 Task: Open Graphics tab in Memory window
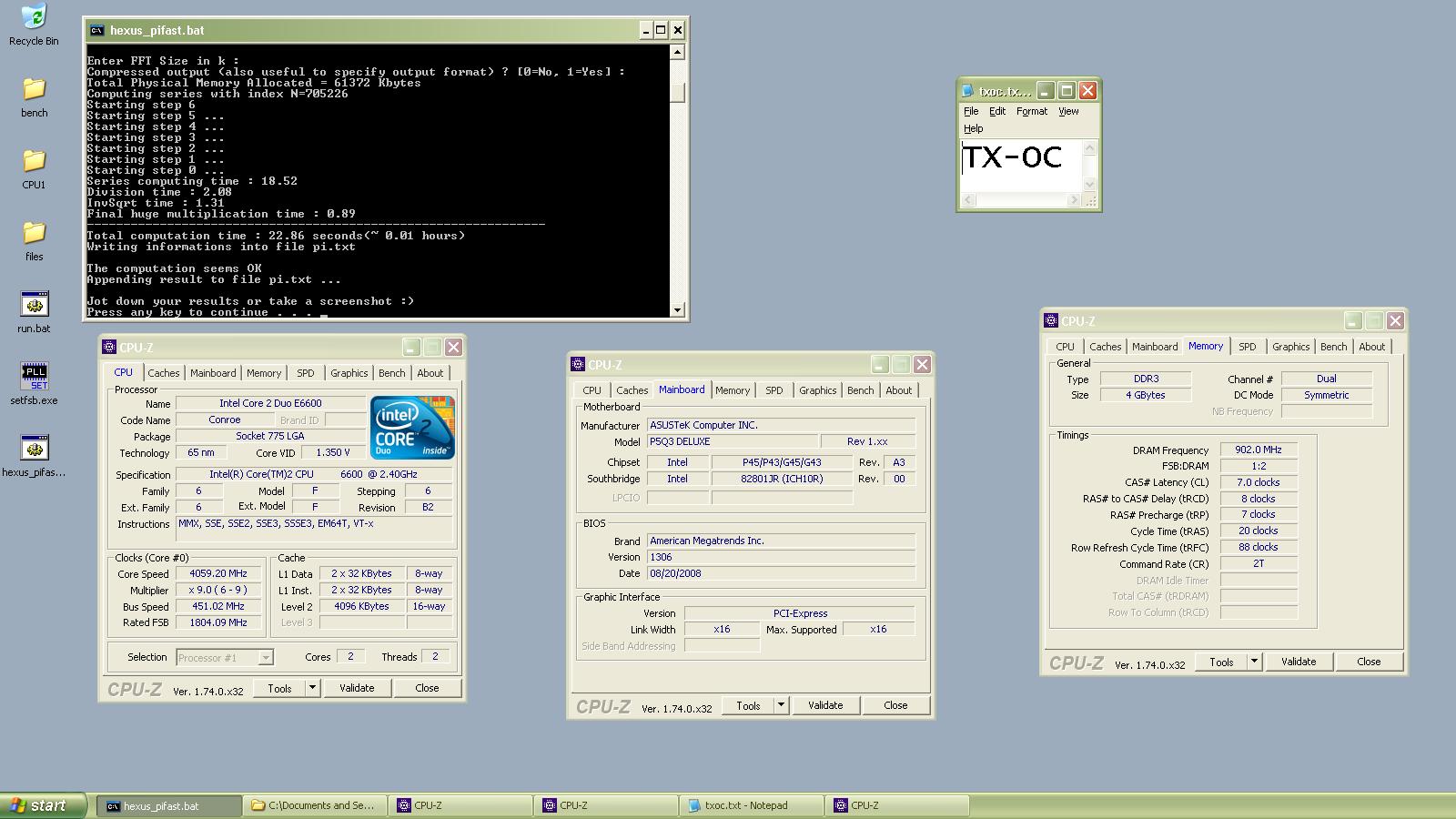pyautogui.click(x=1291, y=347)
